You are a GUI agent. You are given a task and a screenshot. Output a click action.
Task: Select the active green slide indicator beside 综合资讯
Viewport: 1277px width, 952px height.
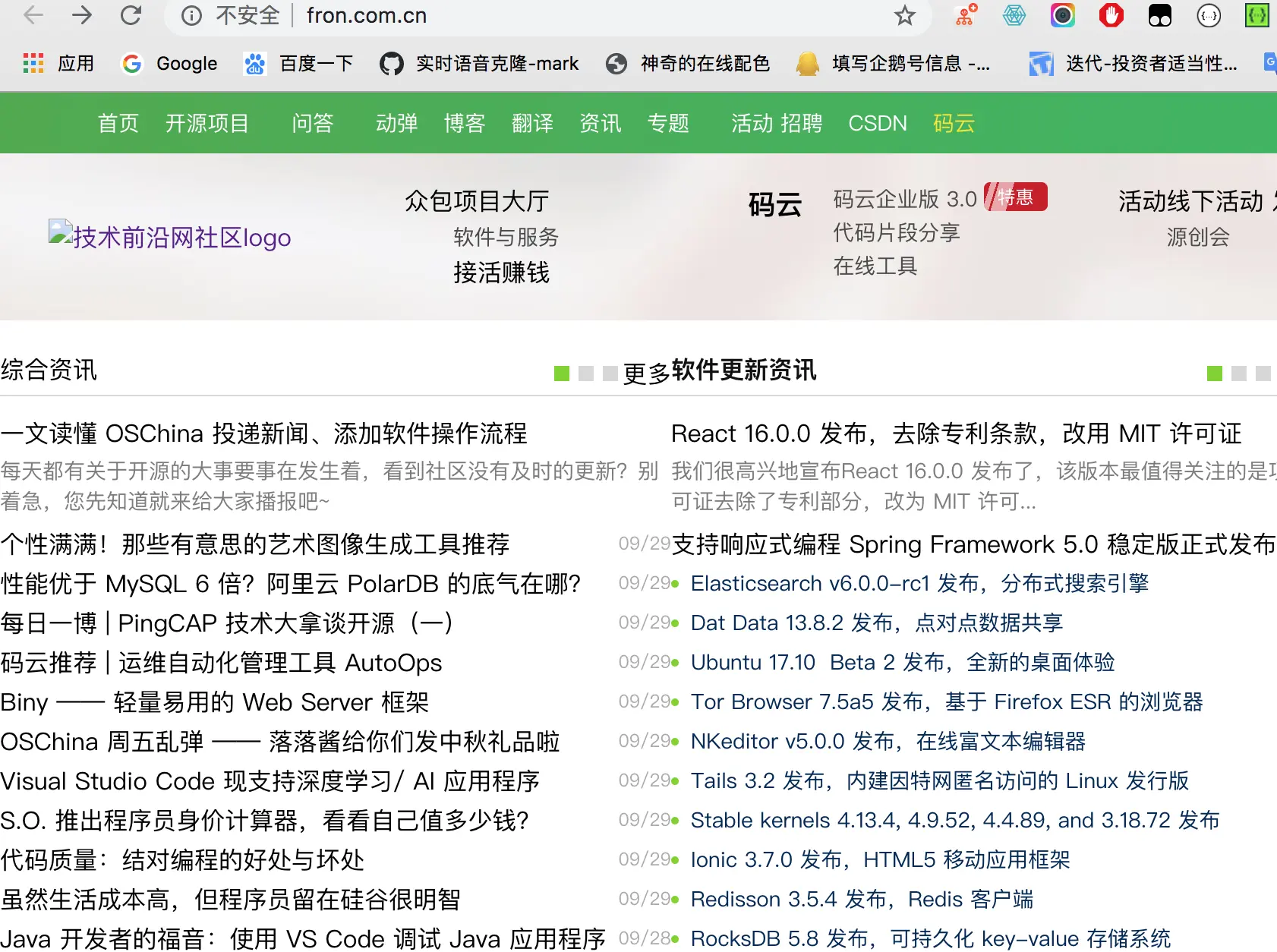(x=560, y=374)
